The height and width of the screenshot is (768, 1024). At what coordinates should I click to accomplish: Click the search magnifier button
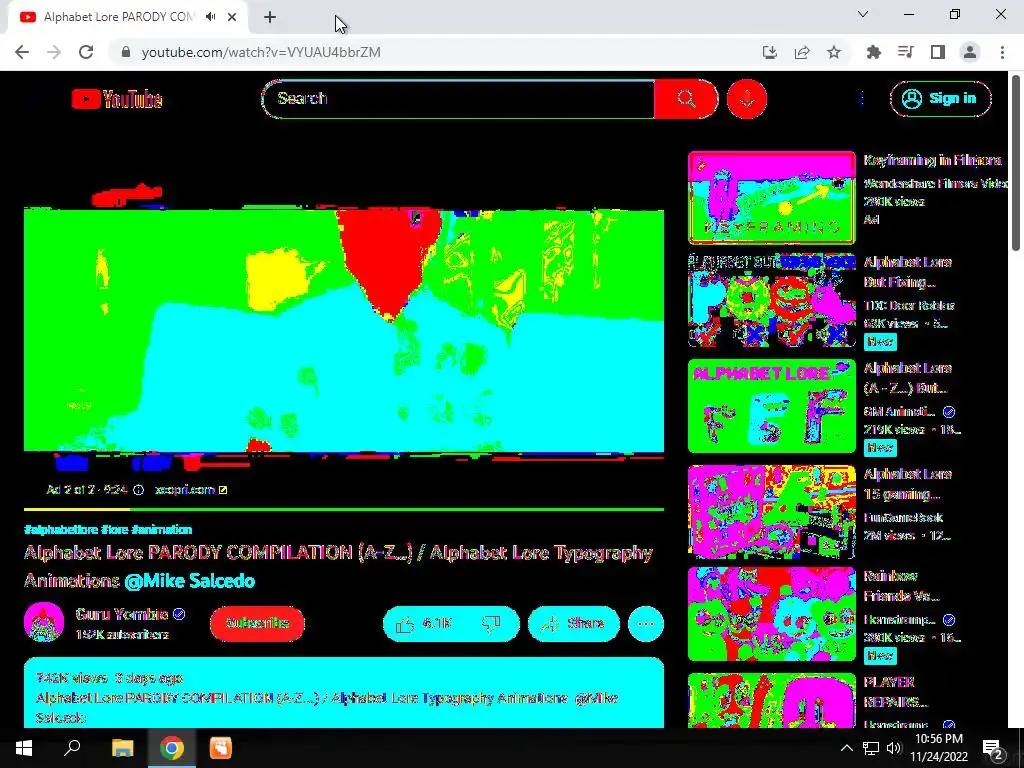pyautogui.click(x=686, y=99)
